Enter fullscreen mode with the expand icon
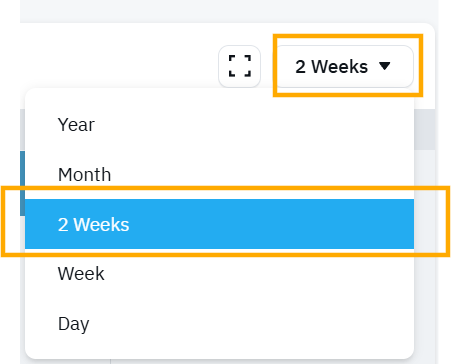 239,66
